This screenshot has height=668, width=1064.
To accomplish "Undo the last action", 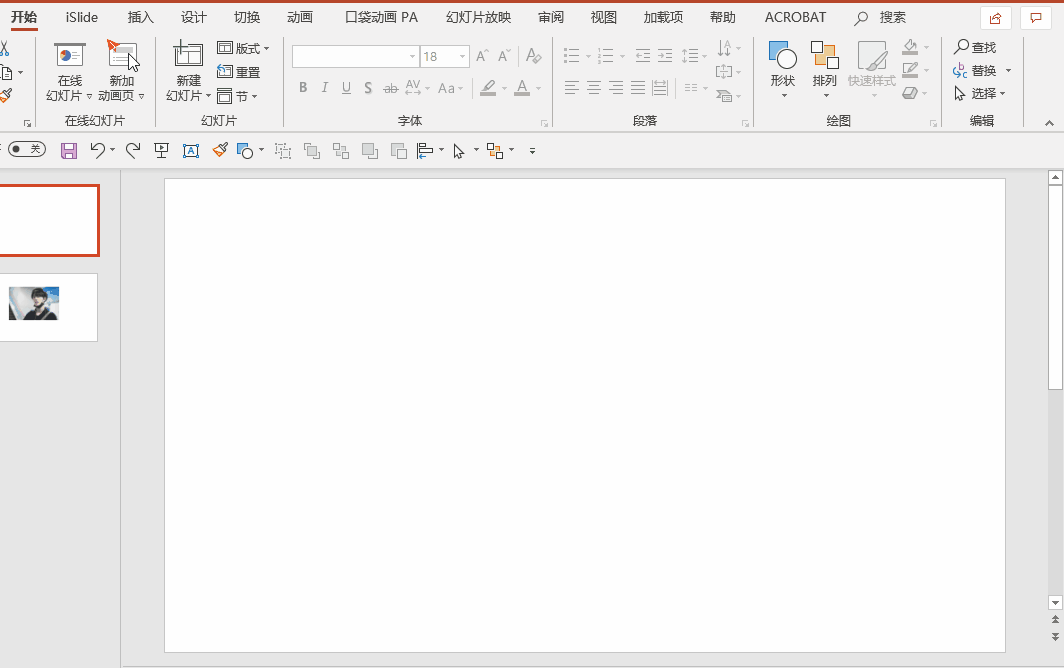I will pos(98,151).
